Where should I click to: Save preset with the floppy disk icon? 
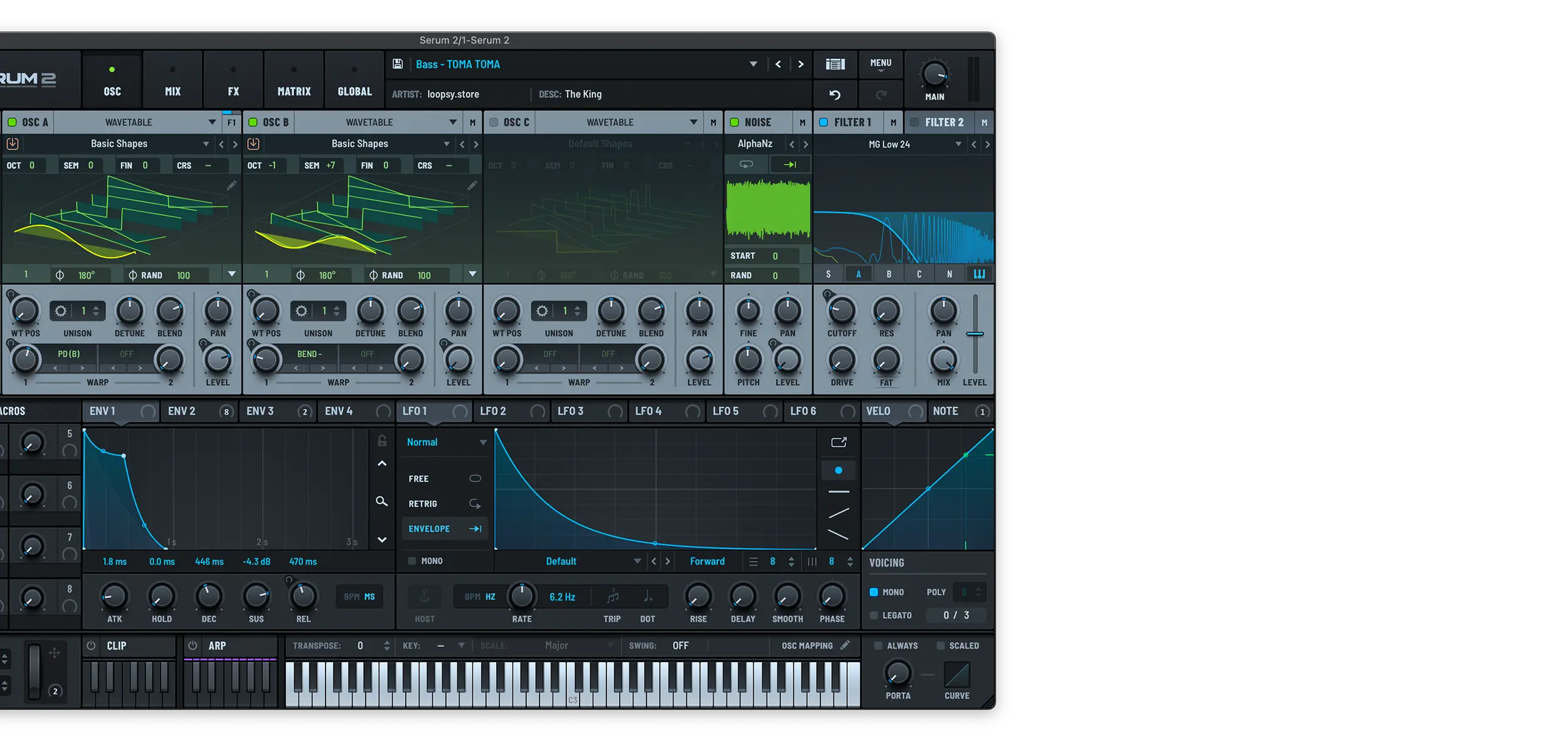tap(398, 64)
